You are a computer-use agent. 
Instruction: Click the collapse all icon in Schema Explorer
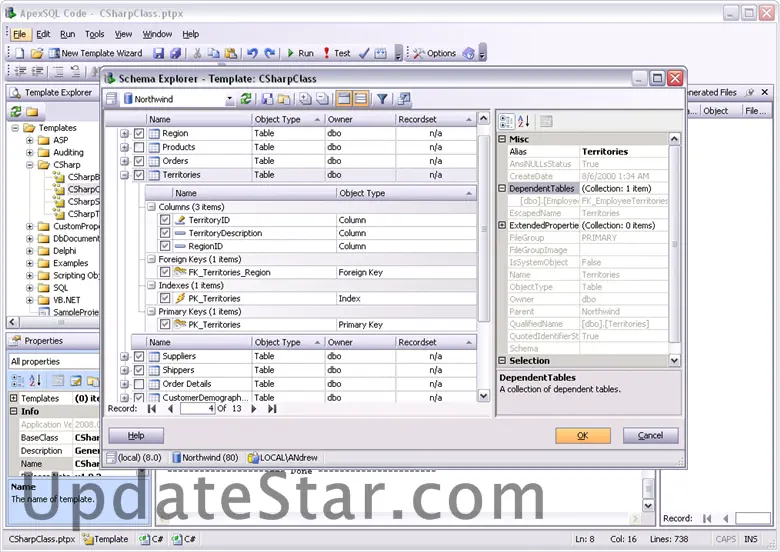coord(322,99)
